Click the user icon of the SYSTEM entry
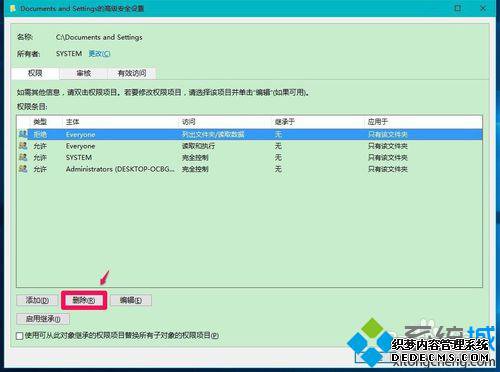This screenshot has height=372, width=500. click(23, 157)
